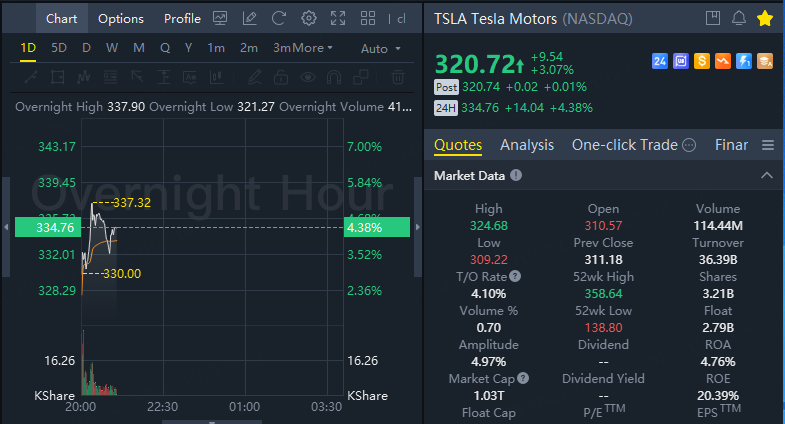Click the price alert bell icon
The height and width of the screenshot is (424, 785).
coord(739,19)
